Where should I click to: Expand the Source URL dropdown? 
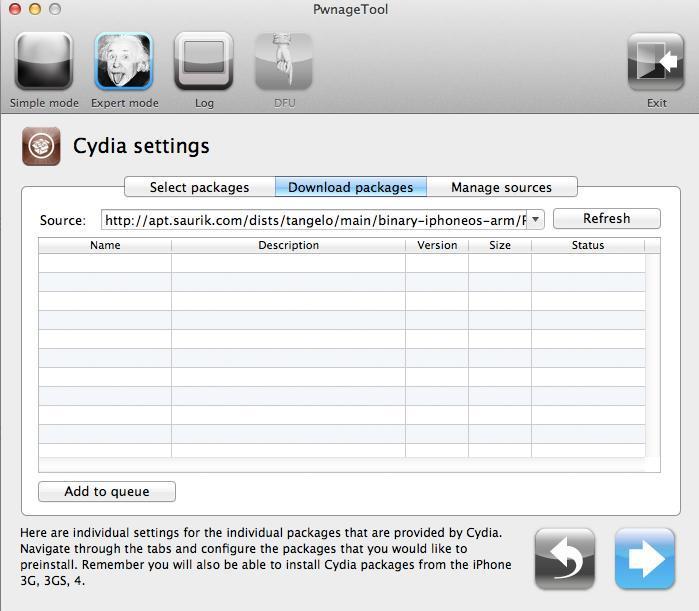[x=536, y=219]
